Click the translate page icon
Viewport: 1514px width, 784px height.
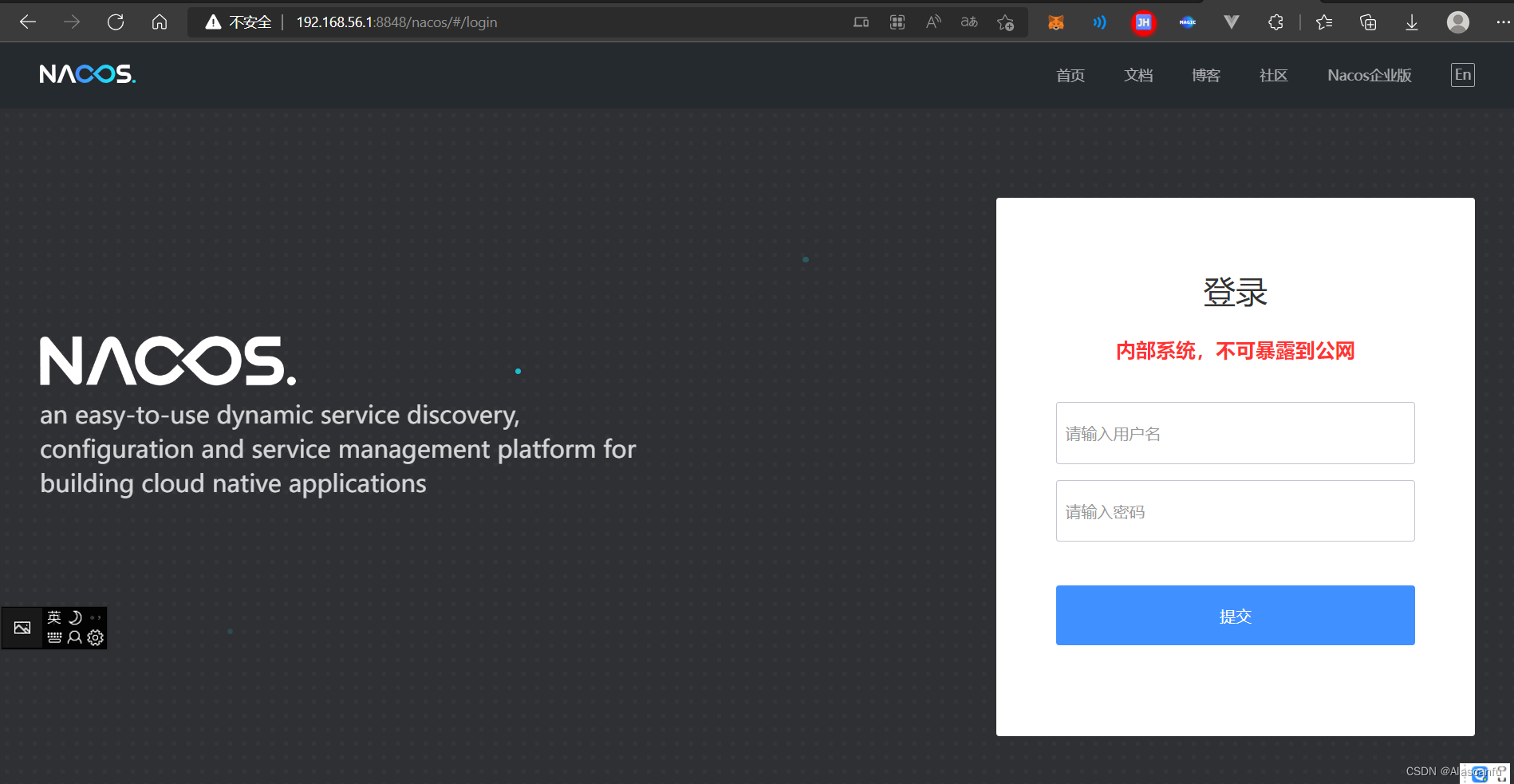(x=969, y=22)
